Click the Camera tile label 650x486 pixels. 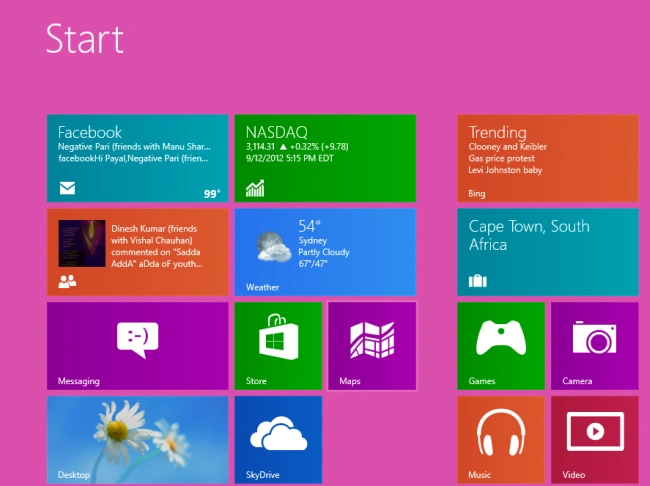577,381
